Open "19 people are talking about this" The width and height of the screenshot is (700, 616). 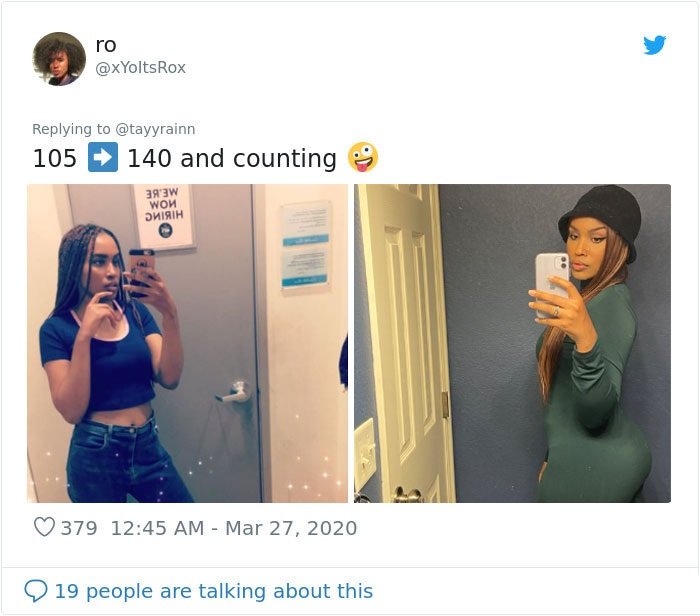[213, 591]
